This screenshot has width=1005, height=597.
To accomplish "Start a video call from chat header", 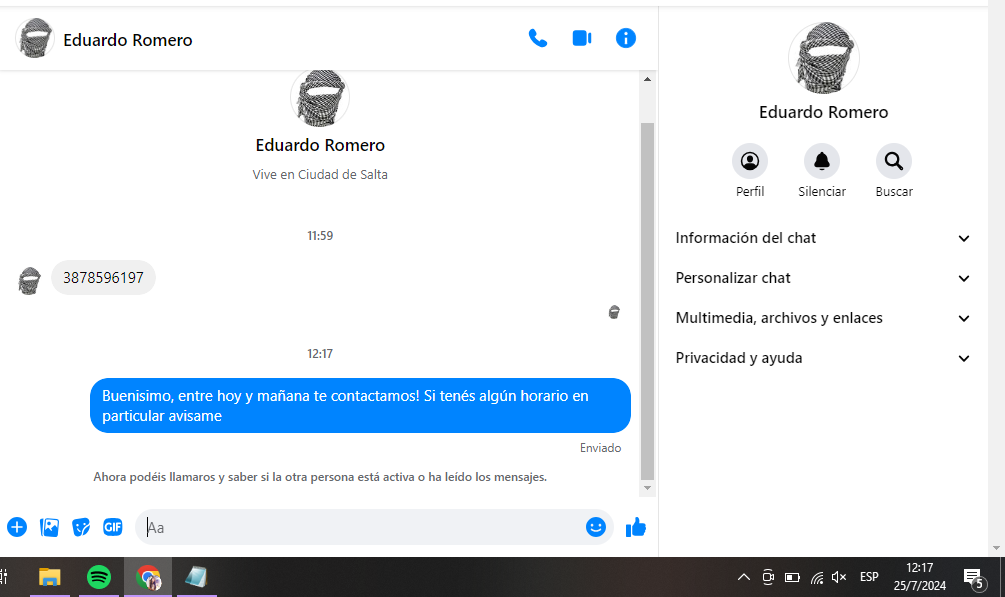I will coord(582,39).
